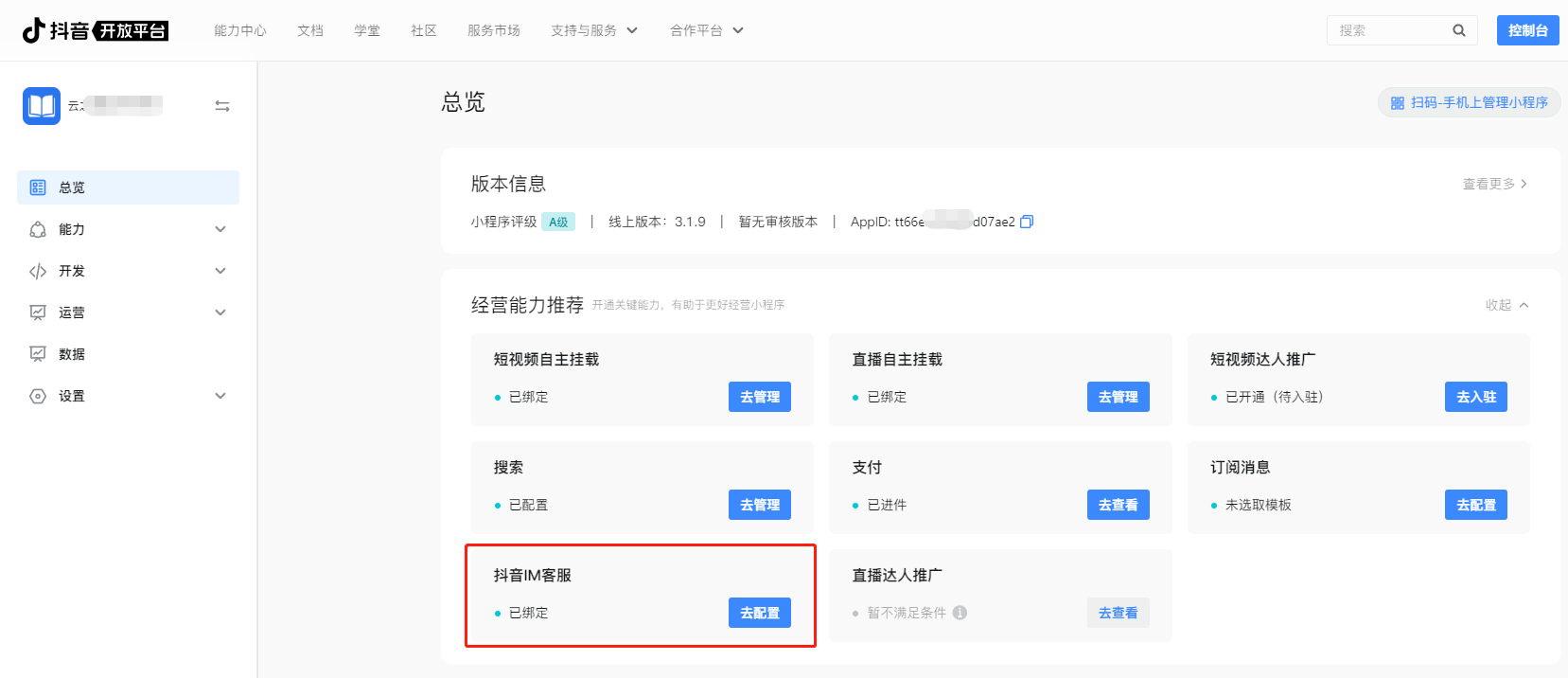Click 扫码-手机上管理小程序 button

tap(1469, 102)
